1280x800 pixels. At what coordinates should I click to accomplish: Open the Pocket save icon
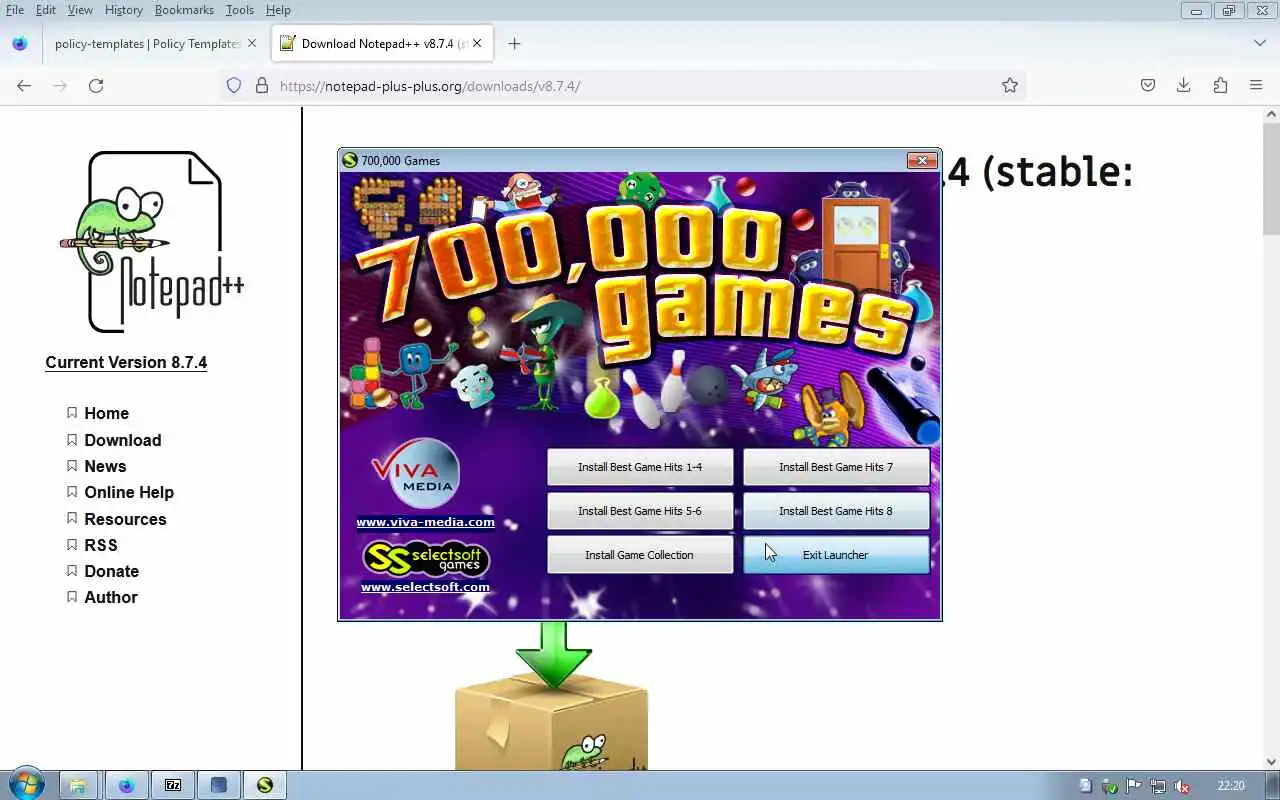(x=1148, y=86)
